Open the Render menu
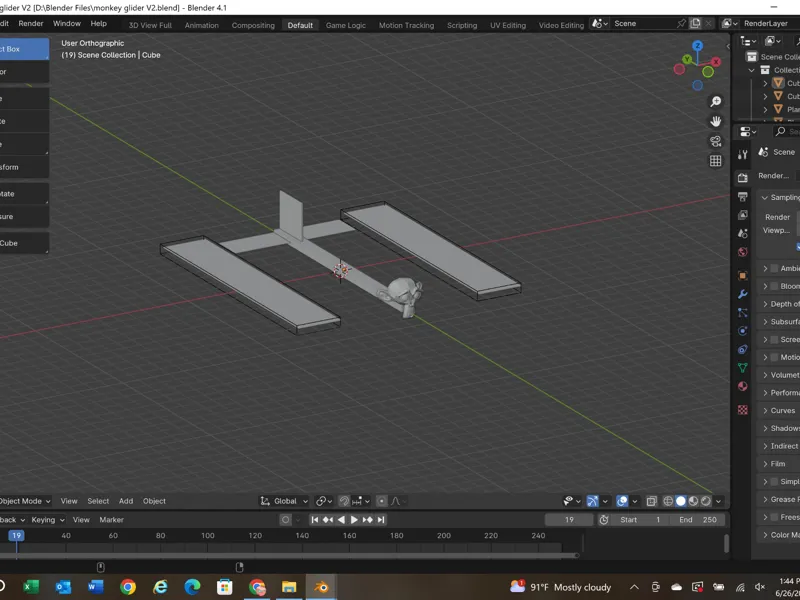Viewport: 800px width, 600px height. (31, 23)
